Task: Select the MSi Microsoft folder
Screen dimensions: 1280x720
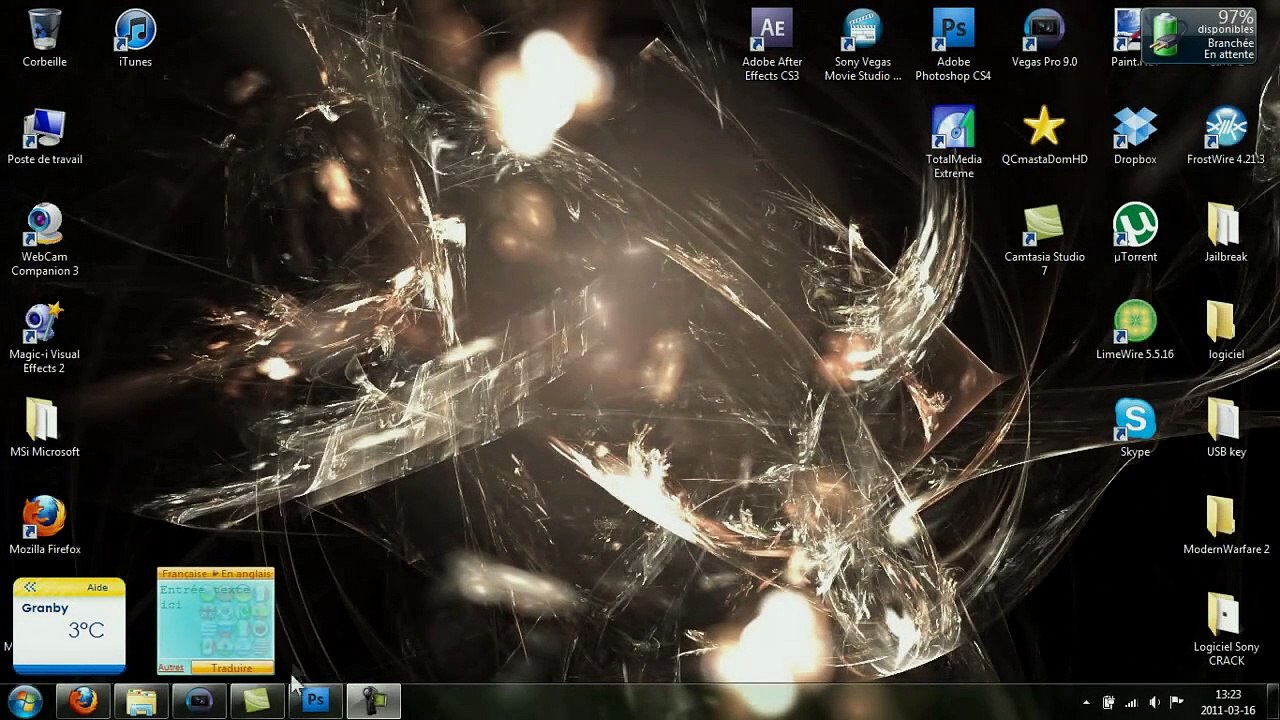Action: [x=44, y=429]
